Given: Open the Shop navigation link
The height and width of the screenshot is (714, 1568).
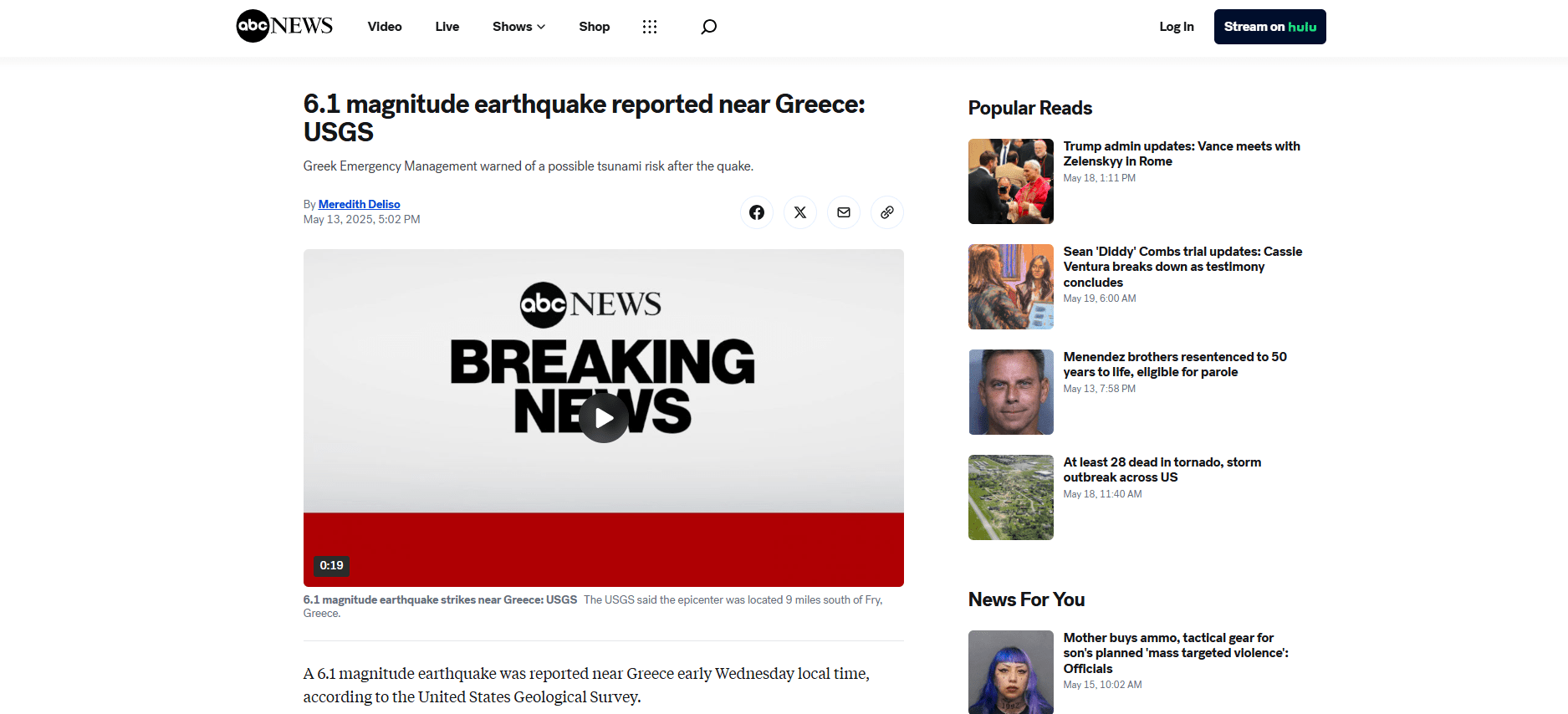Looking at the screenshot, I should (594, 27).
